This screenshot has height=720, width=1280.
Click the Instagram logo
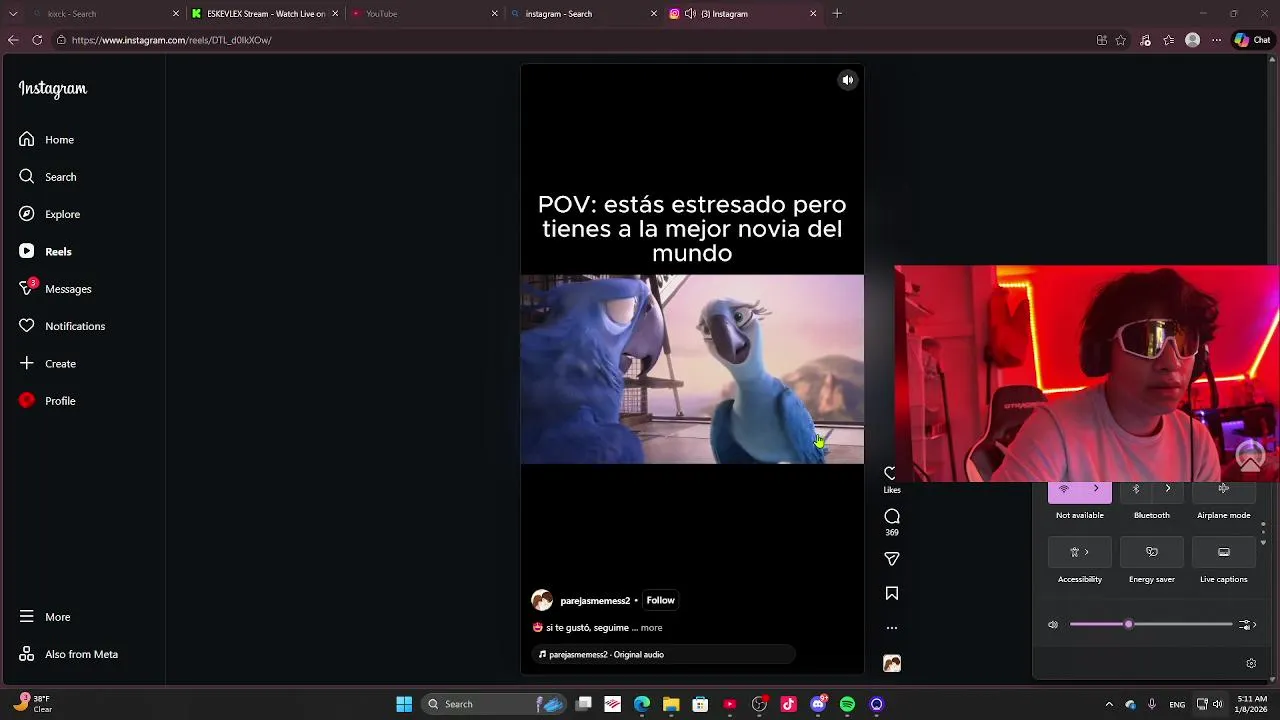coord(53,89)
